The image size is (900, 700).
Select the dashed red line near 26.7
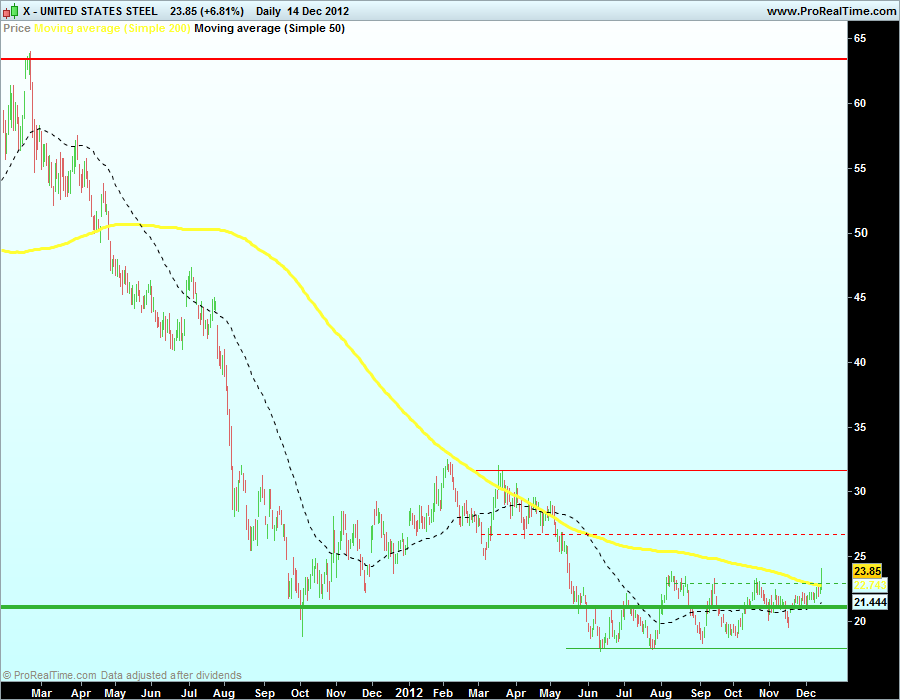(x=664, y=534)
